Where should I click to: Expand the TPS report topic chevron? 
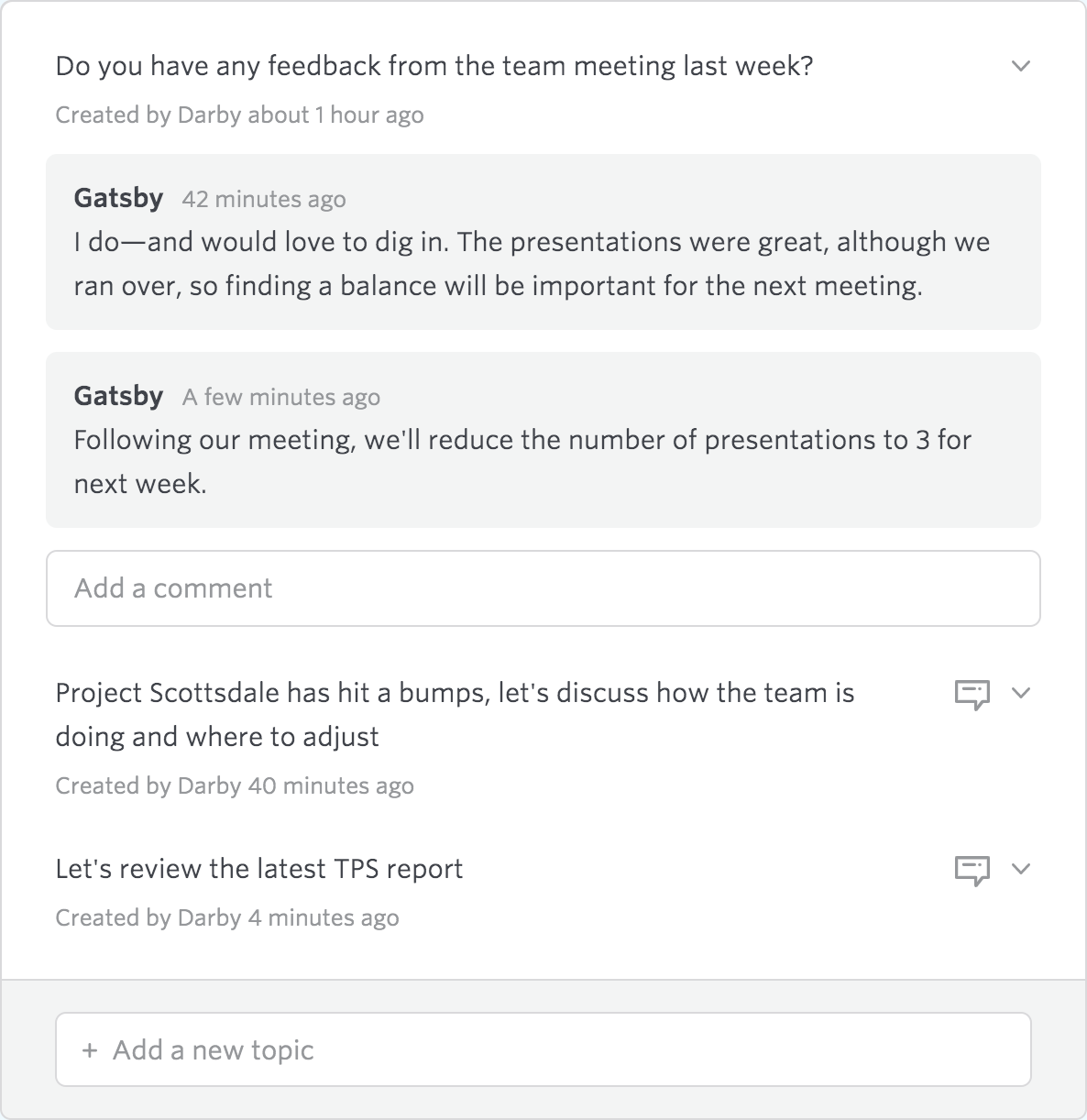tap(1021, 870)
